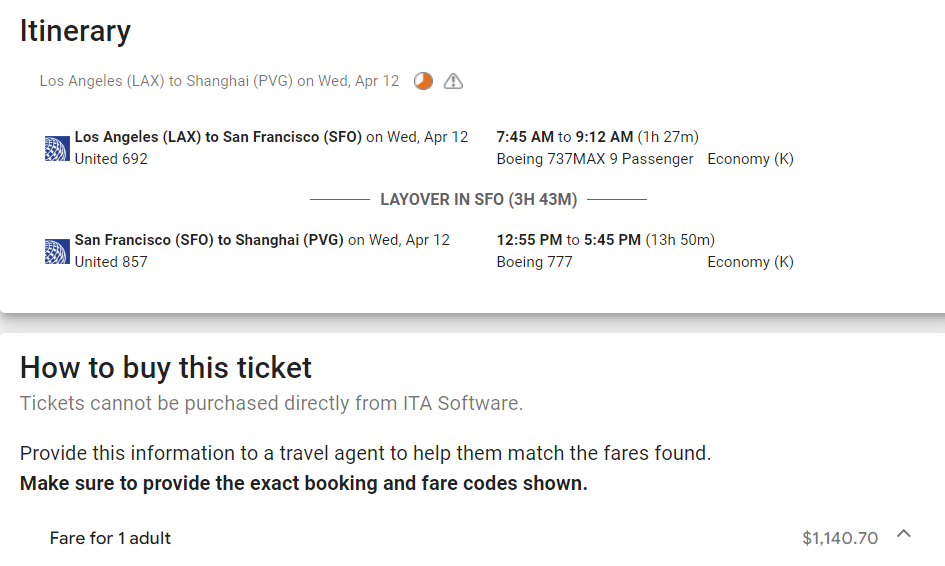Click the warning triangle icon
The height and width of the screenshot is (566, 945).
click(453, 81)
